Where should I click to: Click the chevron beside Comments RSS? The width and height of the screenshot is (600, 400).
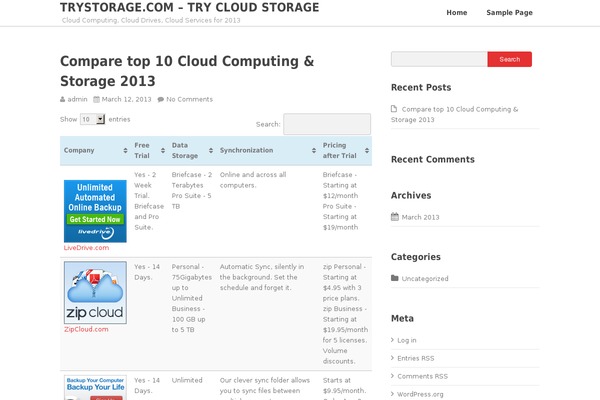click(393, 376)
